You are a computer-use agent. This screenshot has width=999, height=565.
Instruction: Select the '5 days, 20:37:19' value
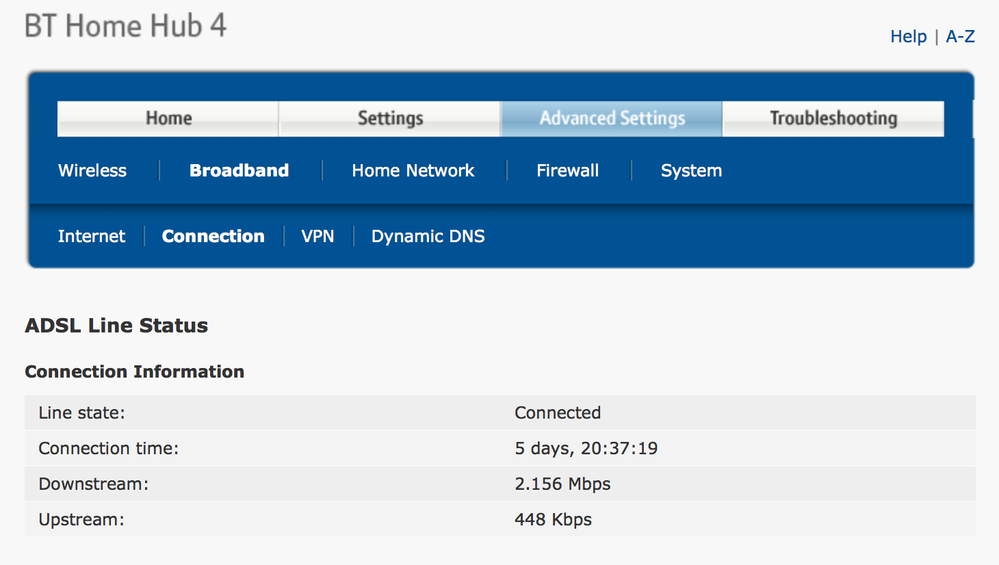click(586, 448)
